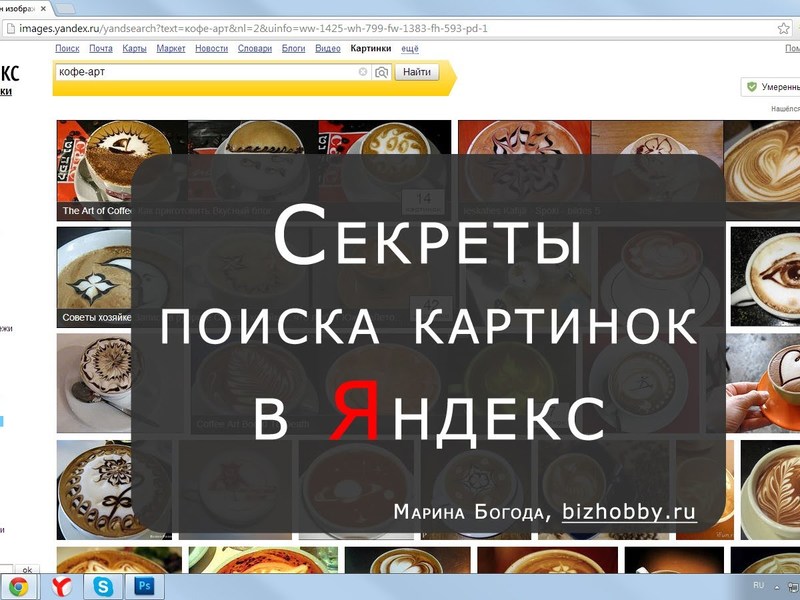Open the Почта navigation link
Image resolution: width=800 pixels, height=600 pixels.
tap(101, 48)
